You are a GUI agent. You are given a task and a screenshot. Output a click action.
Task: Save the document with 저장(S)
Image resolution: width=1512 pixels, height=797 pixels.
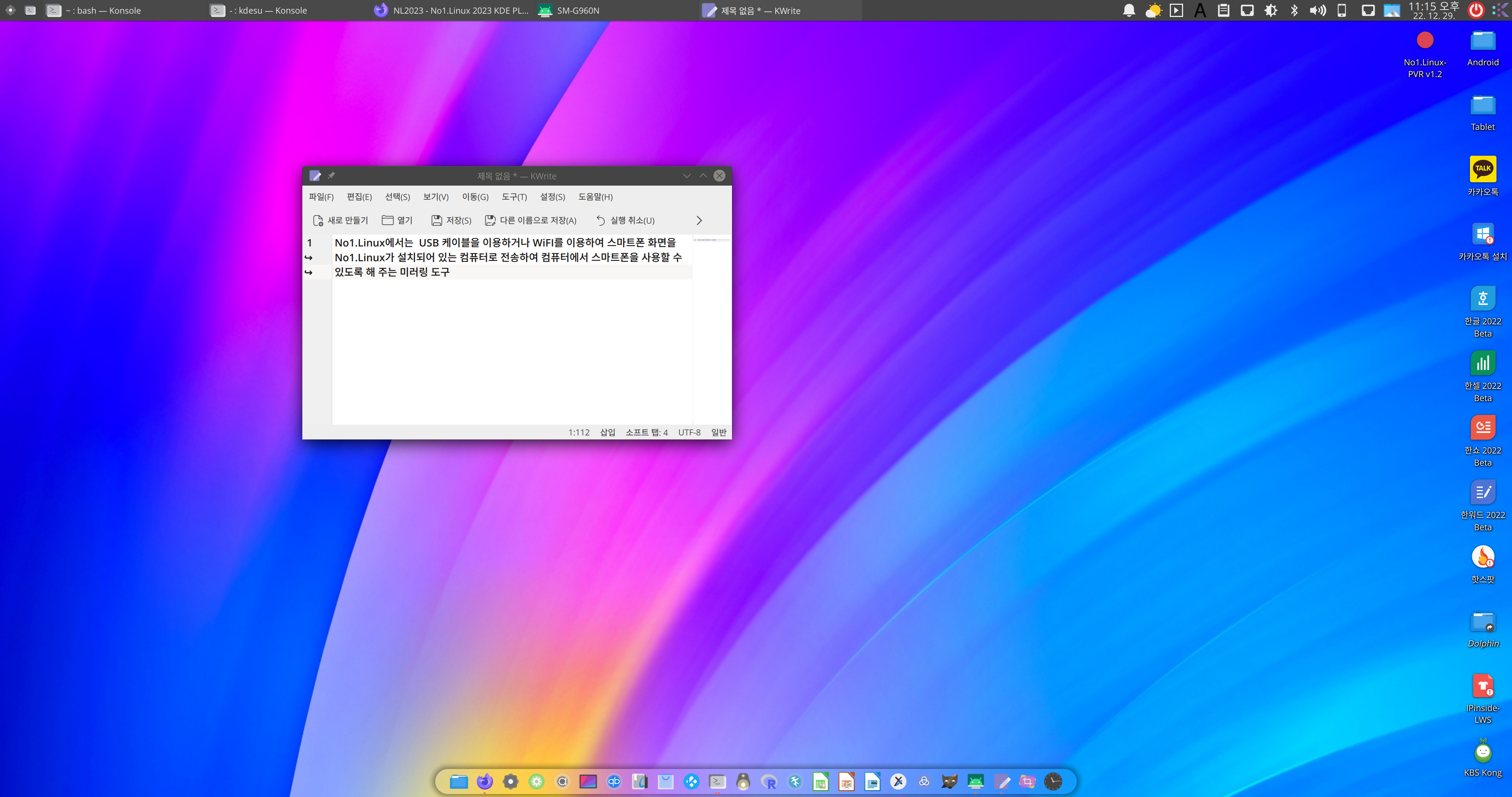pos(451,220)
